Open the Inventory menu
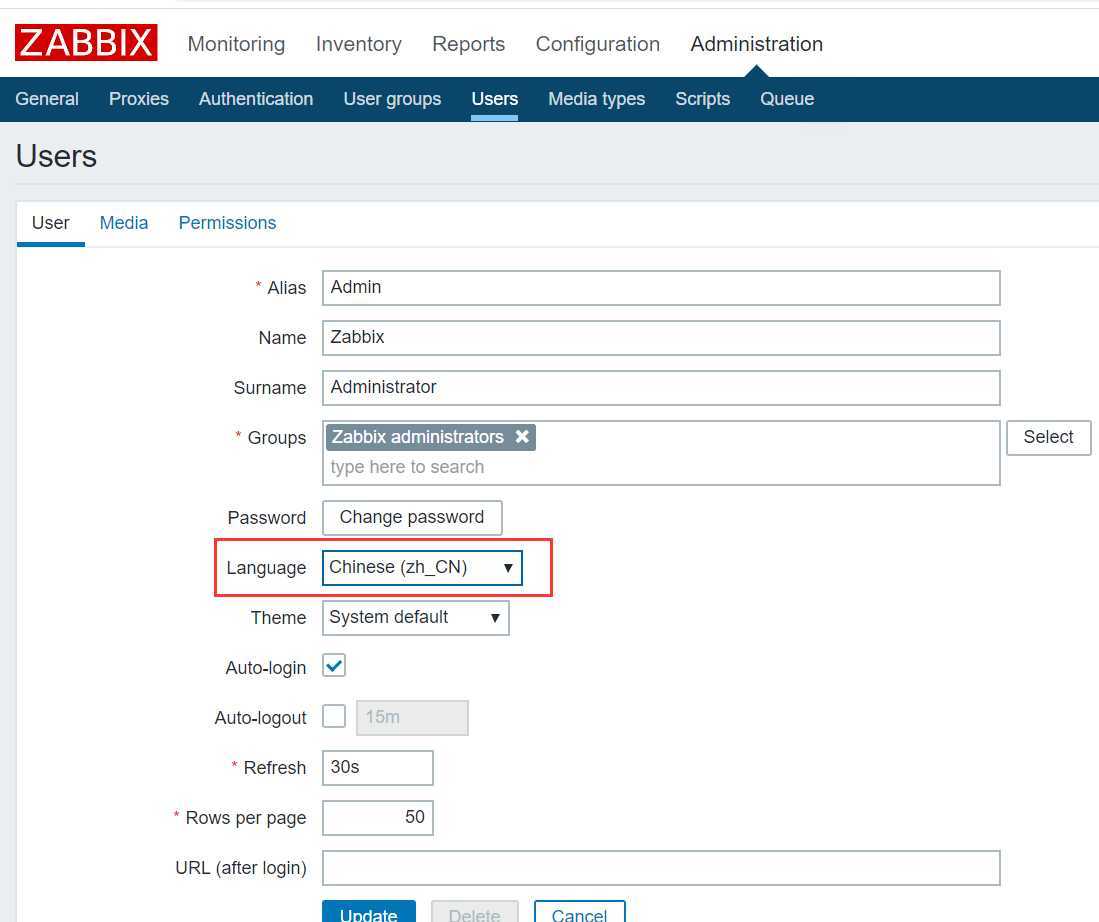Image resolution: width=1099 pixels, height=922 pixels. pos(358,44)
